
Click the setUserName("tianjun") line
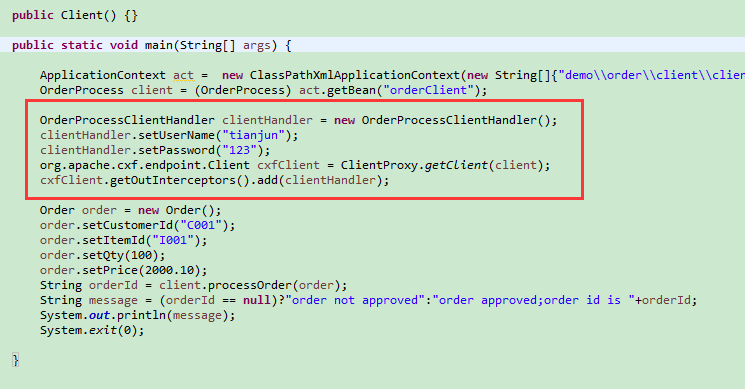pyautogui.click(x=169, y=135)
